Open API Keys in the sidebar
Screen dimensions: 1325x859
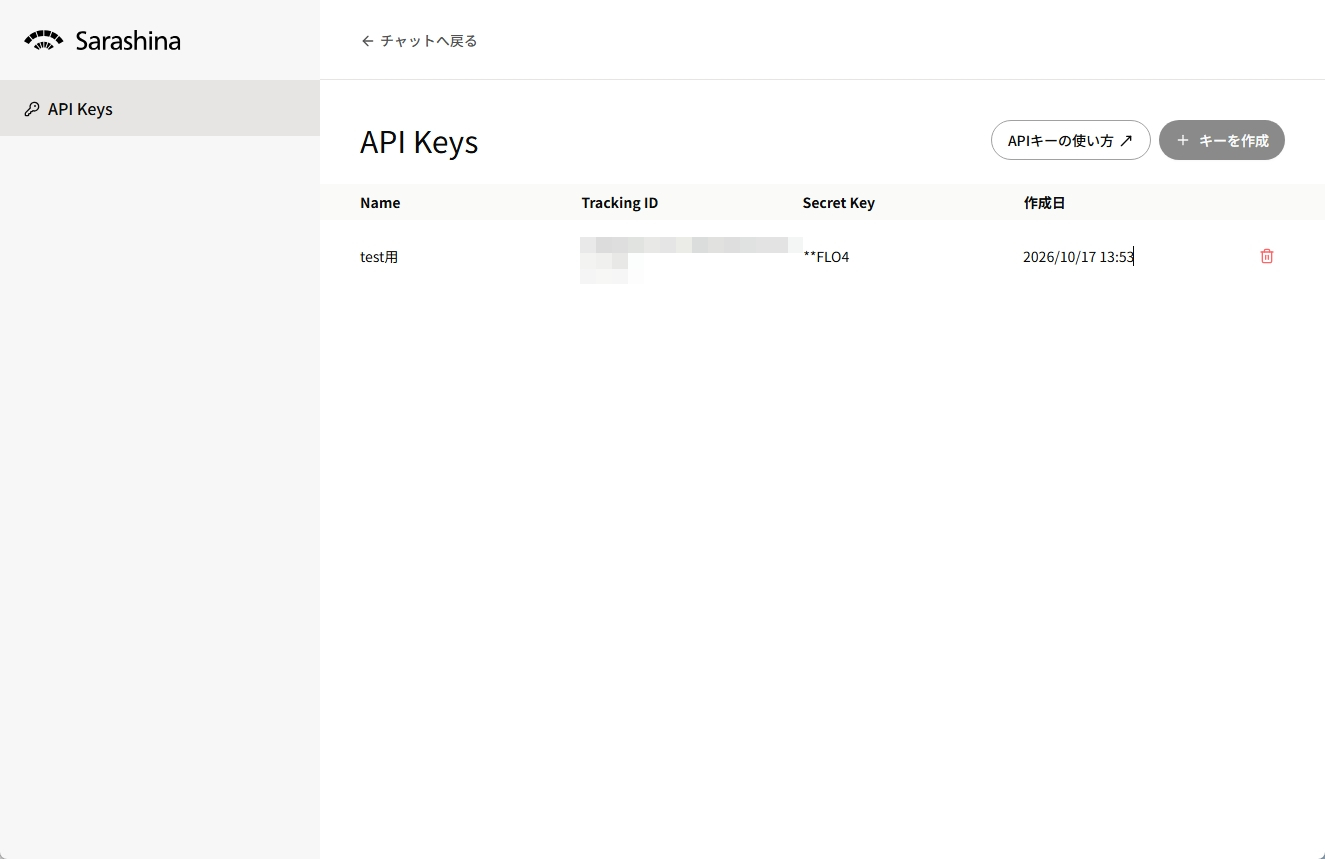coord(160,109)
